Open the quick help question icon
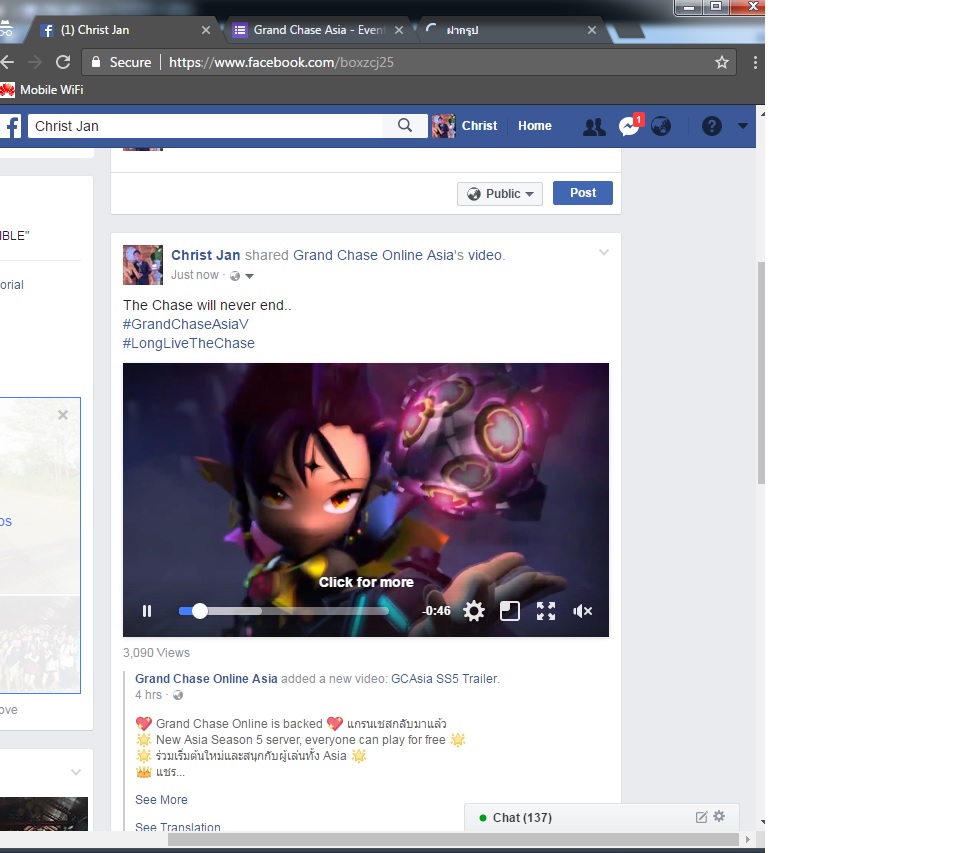This screenshot has height=853, width=960. click(711, 126)
